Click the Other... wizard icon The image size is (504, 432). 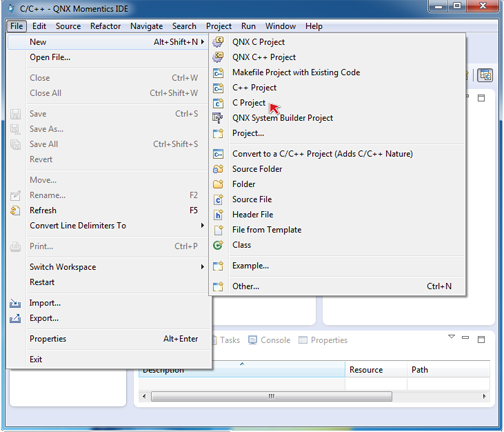point(218,286)
